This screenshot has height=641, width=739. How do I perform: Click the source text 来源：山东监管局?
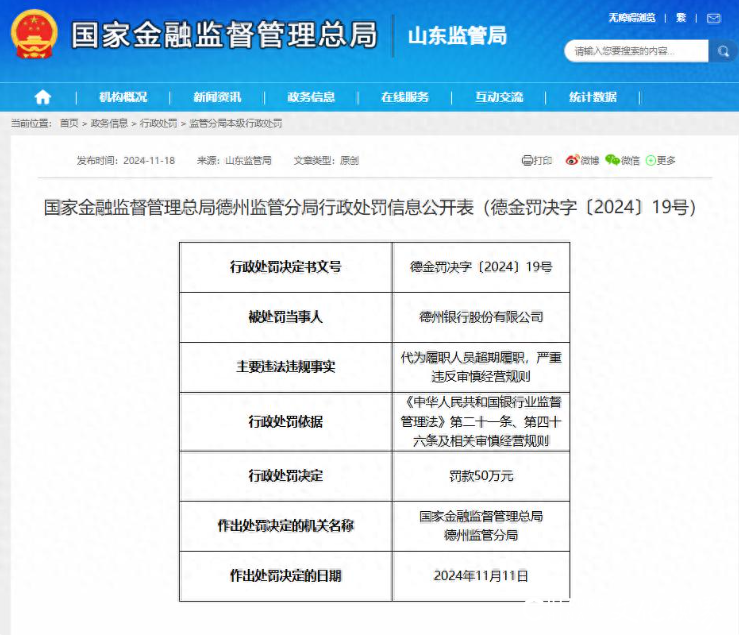pyautogui.click(x=234, y=161)
